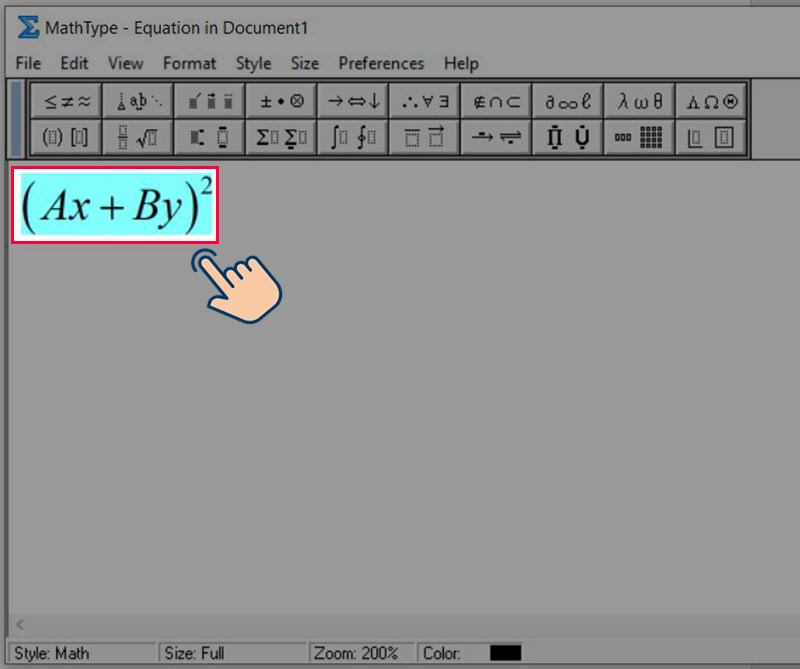Open the integral templates palette
This screenshot has height=669, width=800.
pos(353,137)
